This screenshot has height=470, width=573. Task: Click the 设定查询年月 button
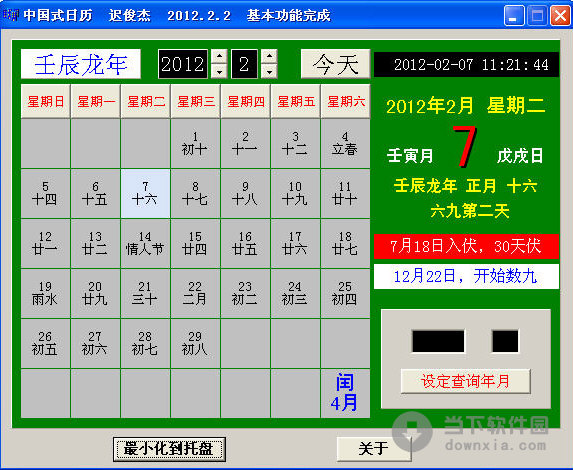coord(466,381)
